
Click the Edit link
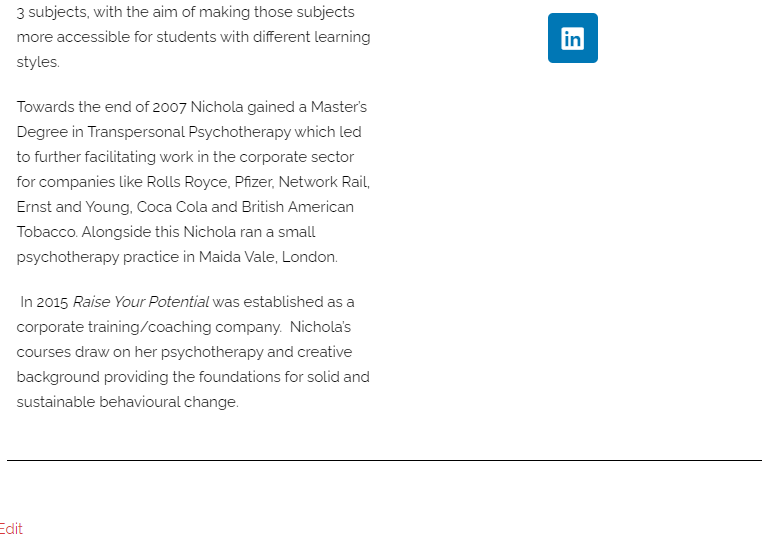[11, 529]
